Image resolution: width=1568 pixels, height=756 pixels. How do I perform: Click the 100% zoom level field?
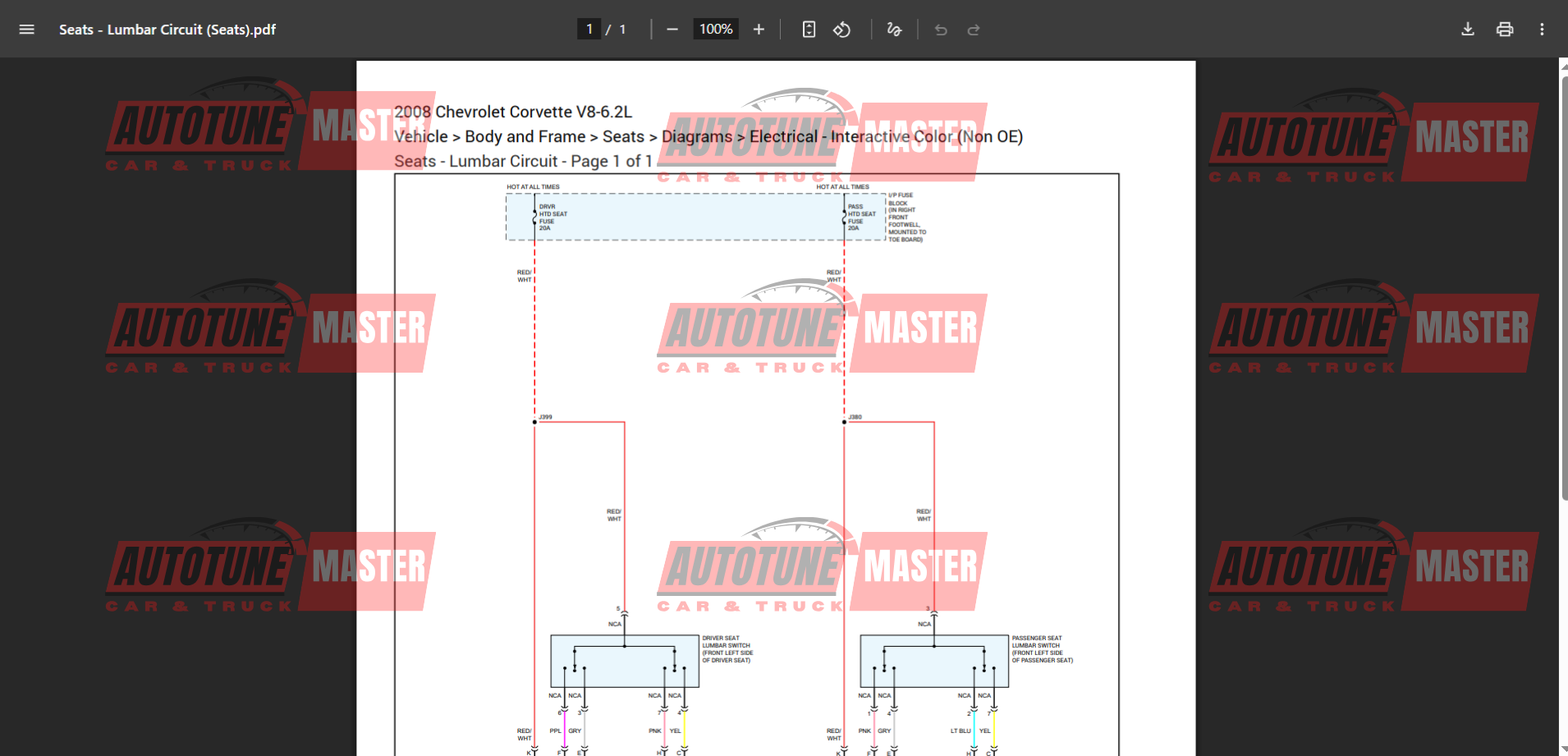[715, 30]
